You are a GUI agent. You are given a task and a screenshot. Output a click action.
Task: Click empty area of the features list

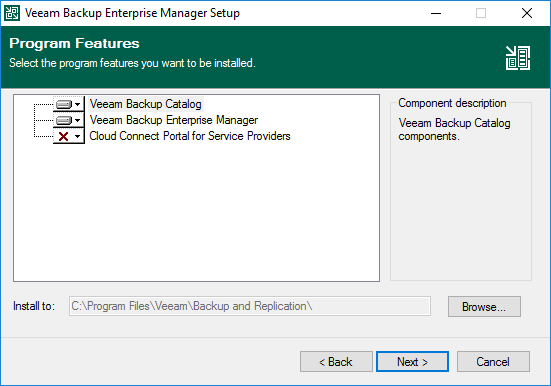pos(197,211)
